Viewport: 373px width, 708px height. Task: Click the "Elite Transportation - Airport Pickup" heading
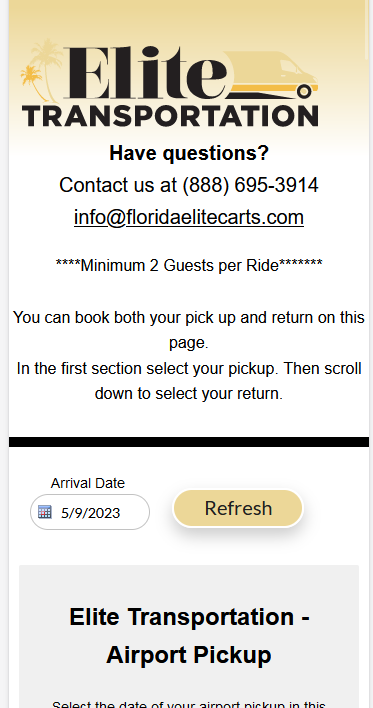[x=189, y=636]
